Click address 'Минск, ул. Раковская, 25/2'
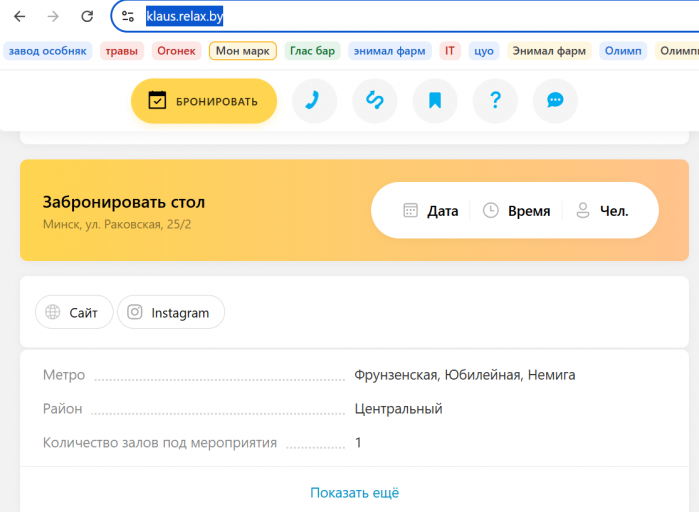The width and height of the screenshot is (699, 512). (117, 224)
